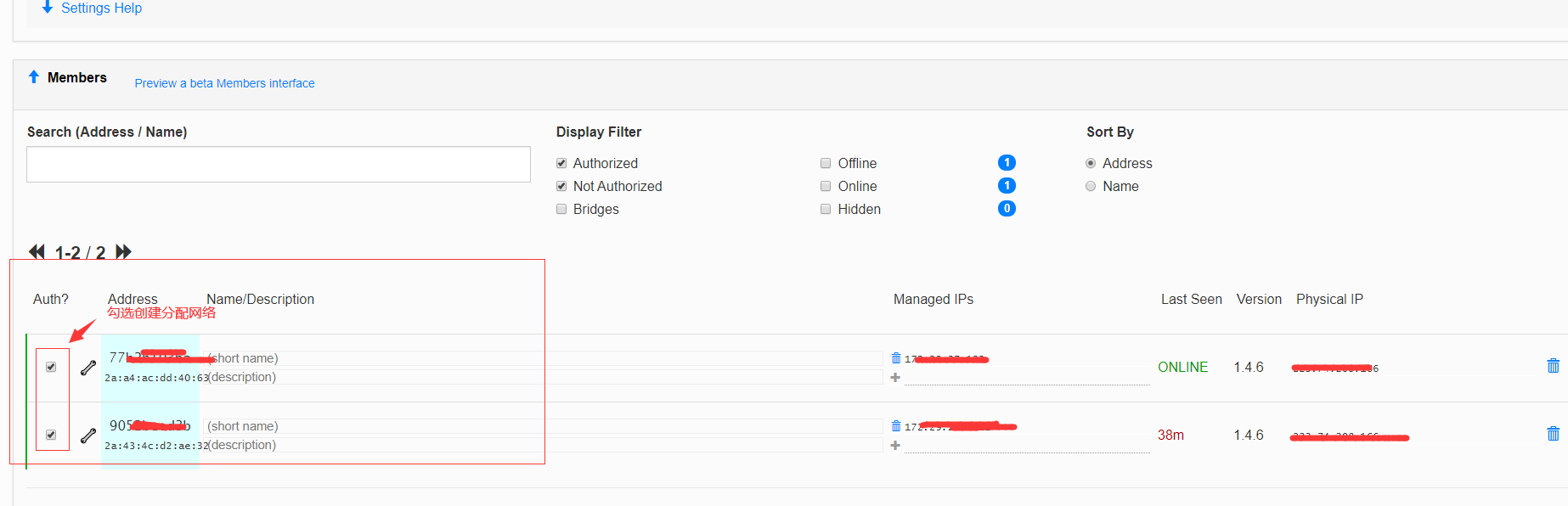The image size is (1568, 506).
Task: Sort members by Name
Action: pos(1091,186)
